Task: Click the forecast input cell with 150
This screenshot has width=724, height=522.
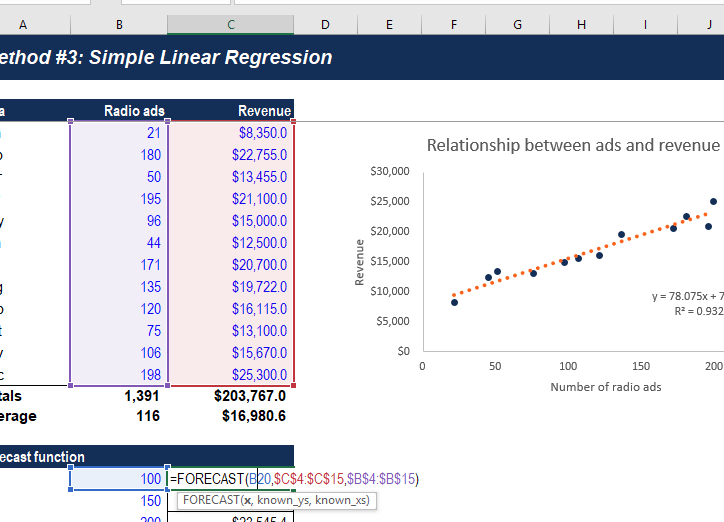Action: pos(119,501)
